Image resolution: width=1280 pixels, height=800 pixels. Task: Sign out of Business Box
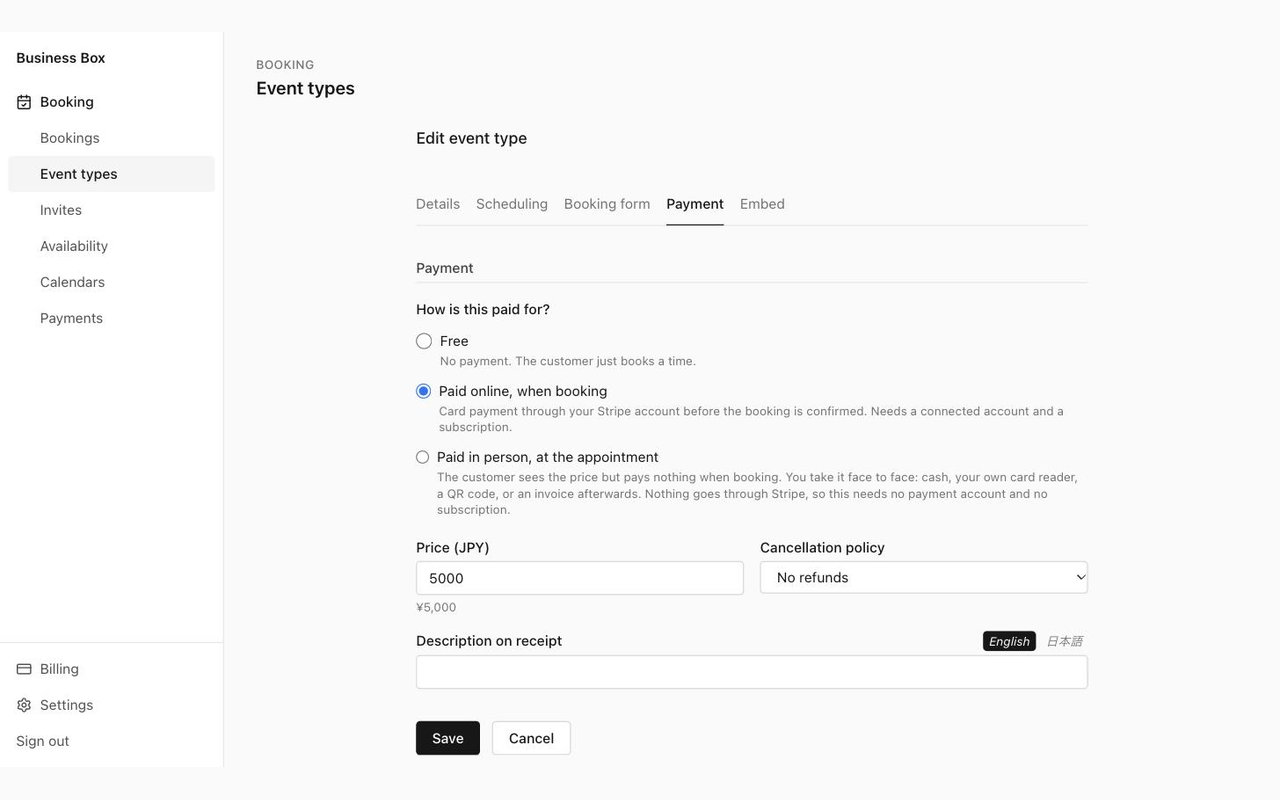pyautogui.click(x=43, y=741)
